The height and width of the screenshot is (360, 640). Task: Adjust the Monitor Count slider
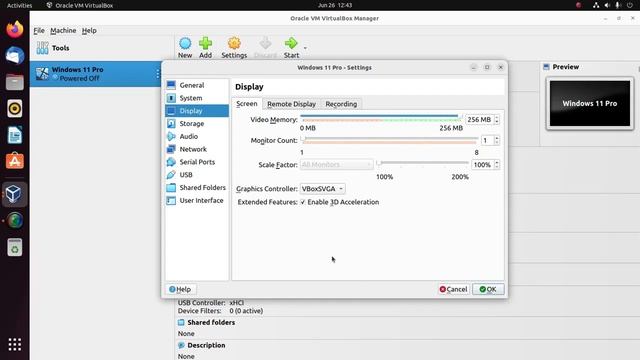tap(389, 140)
